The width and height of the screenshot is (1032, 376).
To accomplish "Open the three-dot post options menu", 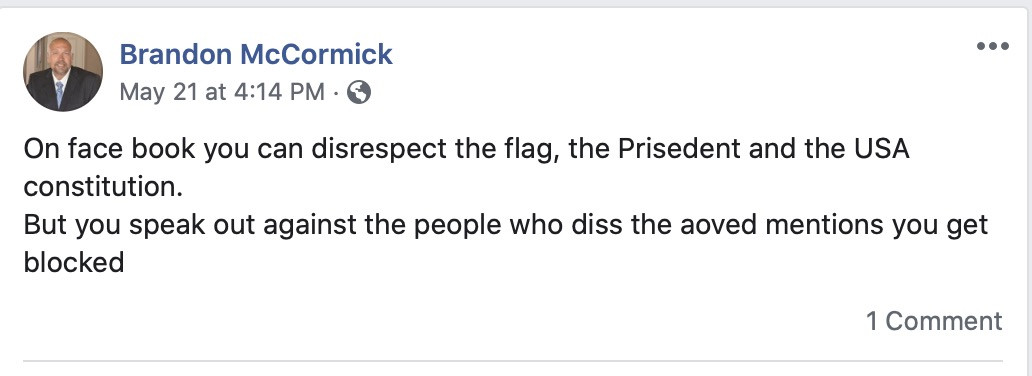I will pyautogui.click(x=993, y=47).
